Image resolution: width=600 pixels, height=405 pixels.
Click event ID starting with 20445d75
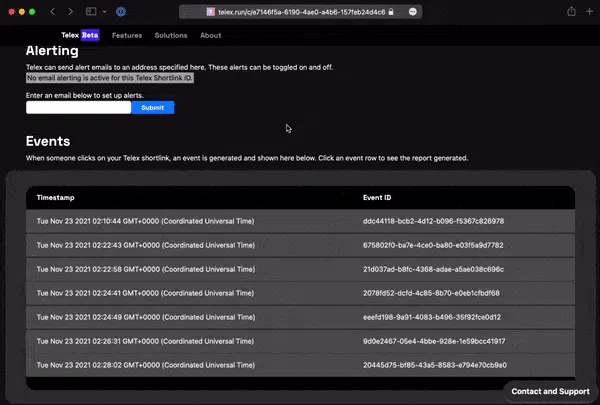click(x=435, y=365)
